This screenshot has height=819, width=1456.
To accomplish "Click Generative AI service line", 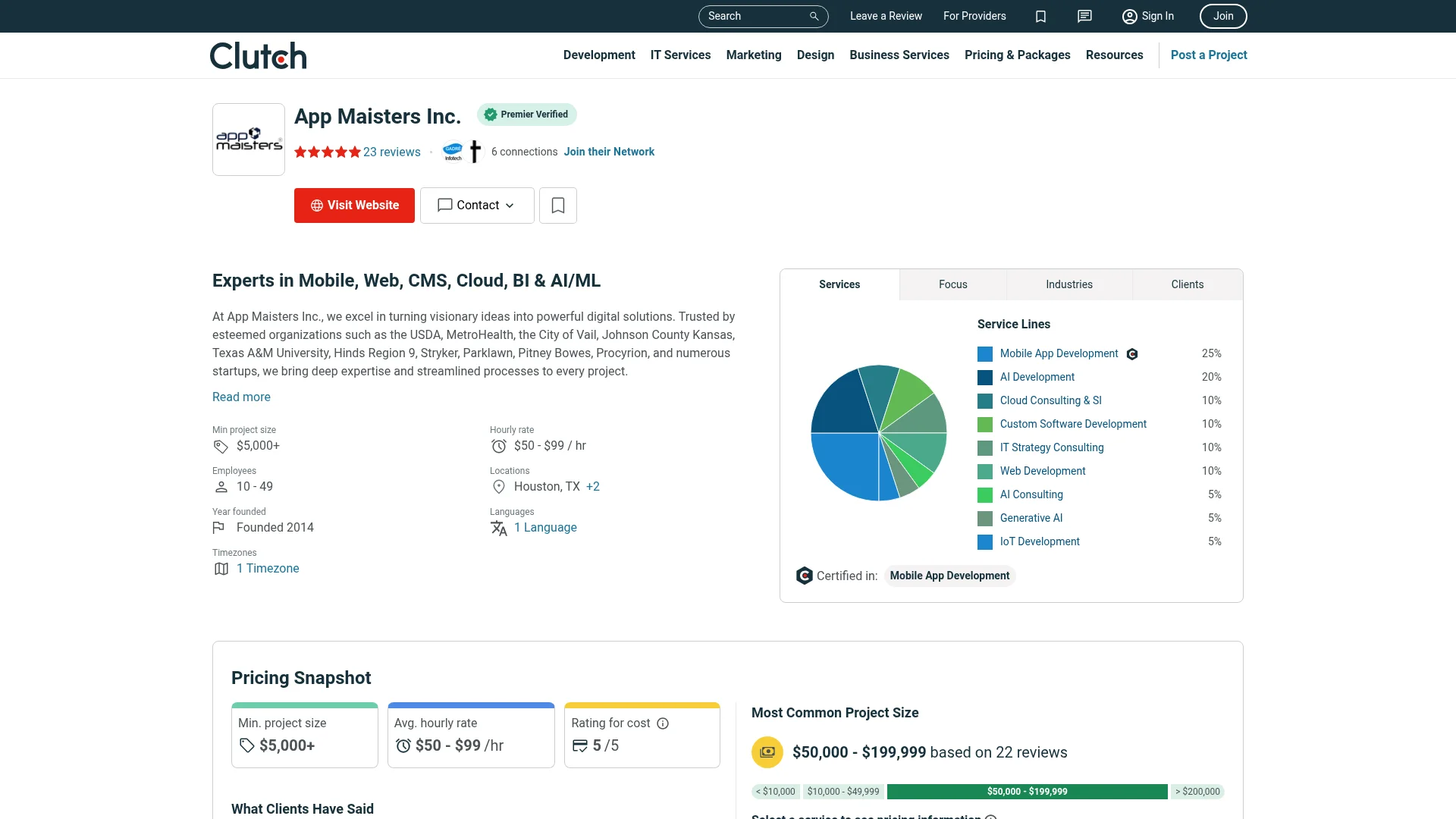I will [1031, 519].
